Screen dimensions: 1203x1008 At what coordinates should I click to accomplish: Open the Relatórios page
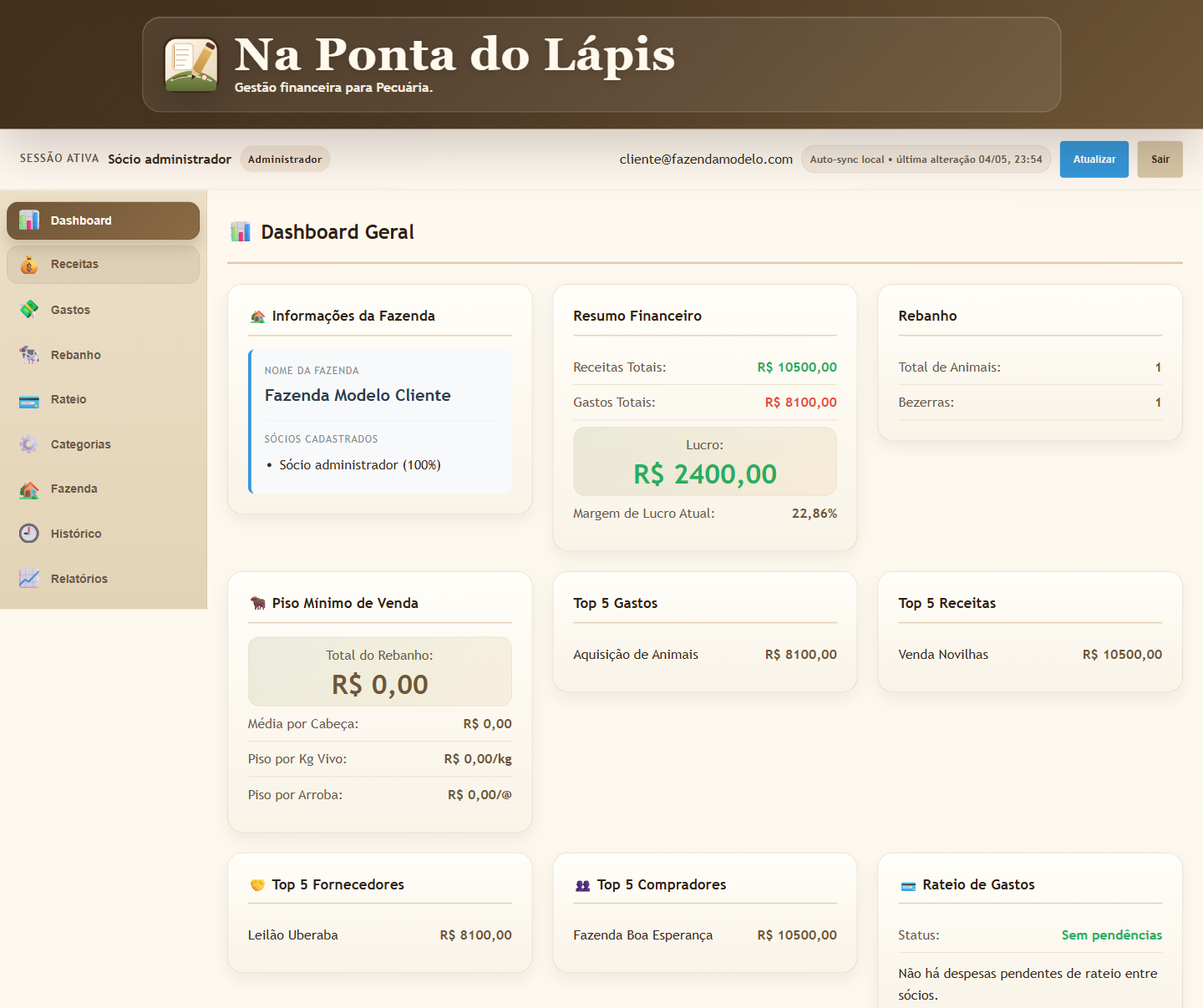tap(103, 579)
